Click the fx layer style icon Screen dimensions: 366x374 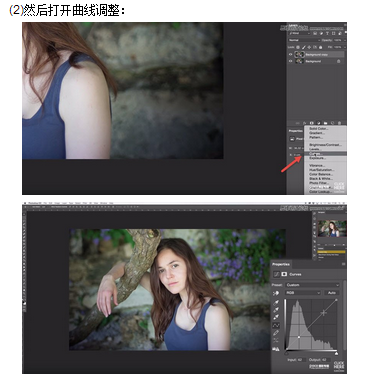click(305, 123)
